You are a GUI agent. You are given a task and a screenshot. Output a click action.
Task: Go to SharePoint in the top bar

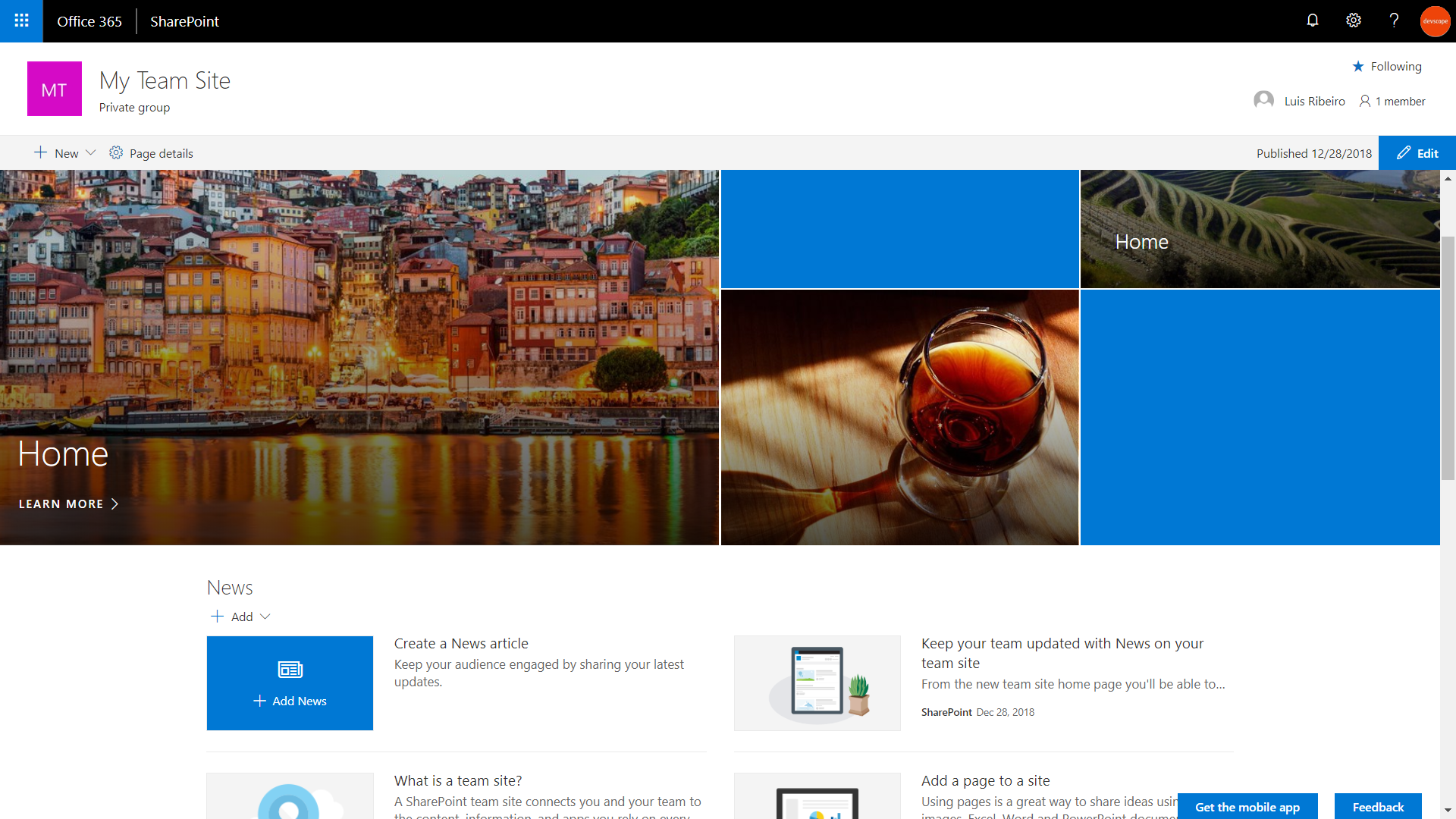(x=184, y=21)
